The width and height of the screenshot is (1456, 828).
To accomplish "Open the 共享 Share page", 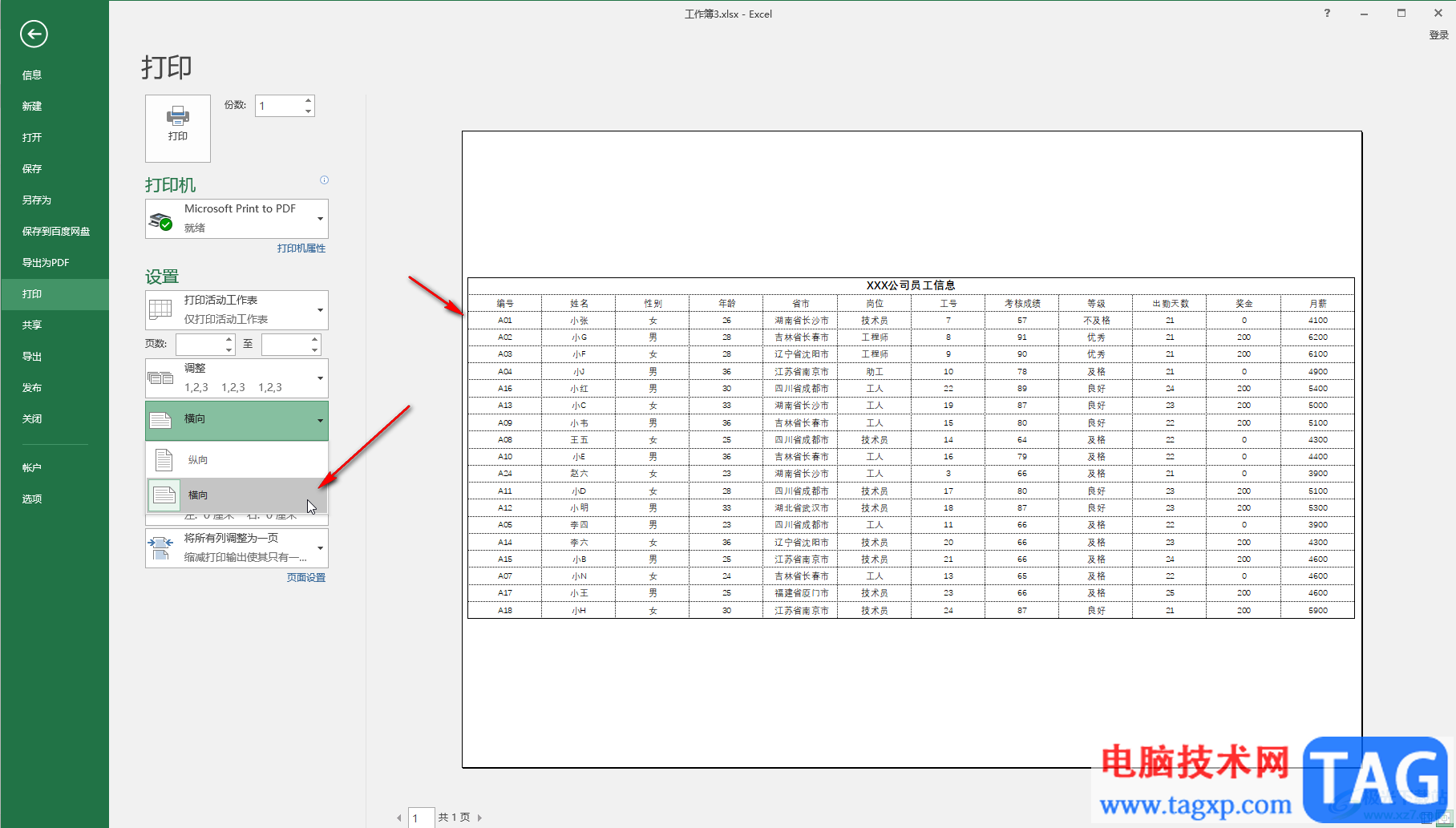I will click(55, 325).
